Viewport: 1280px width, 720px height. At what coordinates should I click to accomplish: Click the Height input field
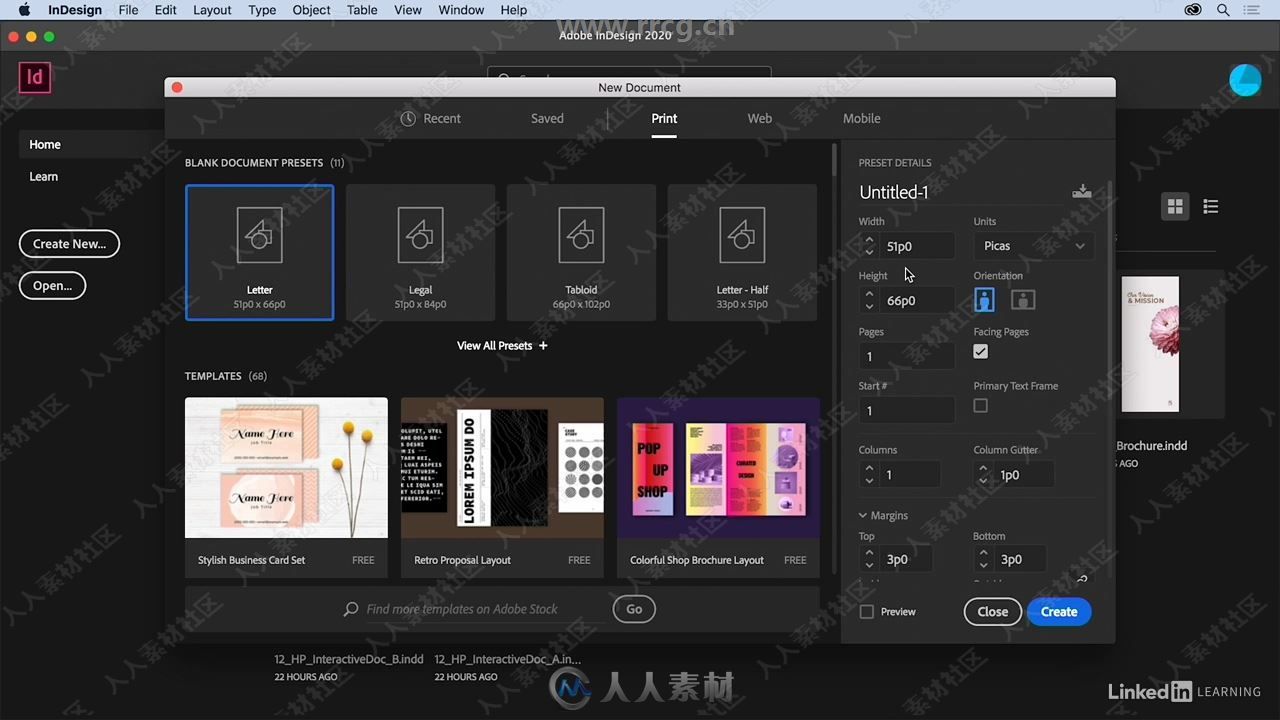(917, 300)
